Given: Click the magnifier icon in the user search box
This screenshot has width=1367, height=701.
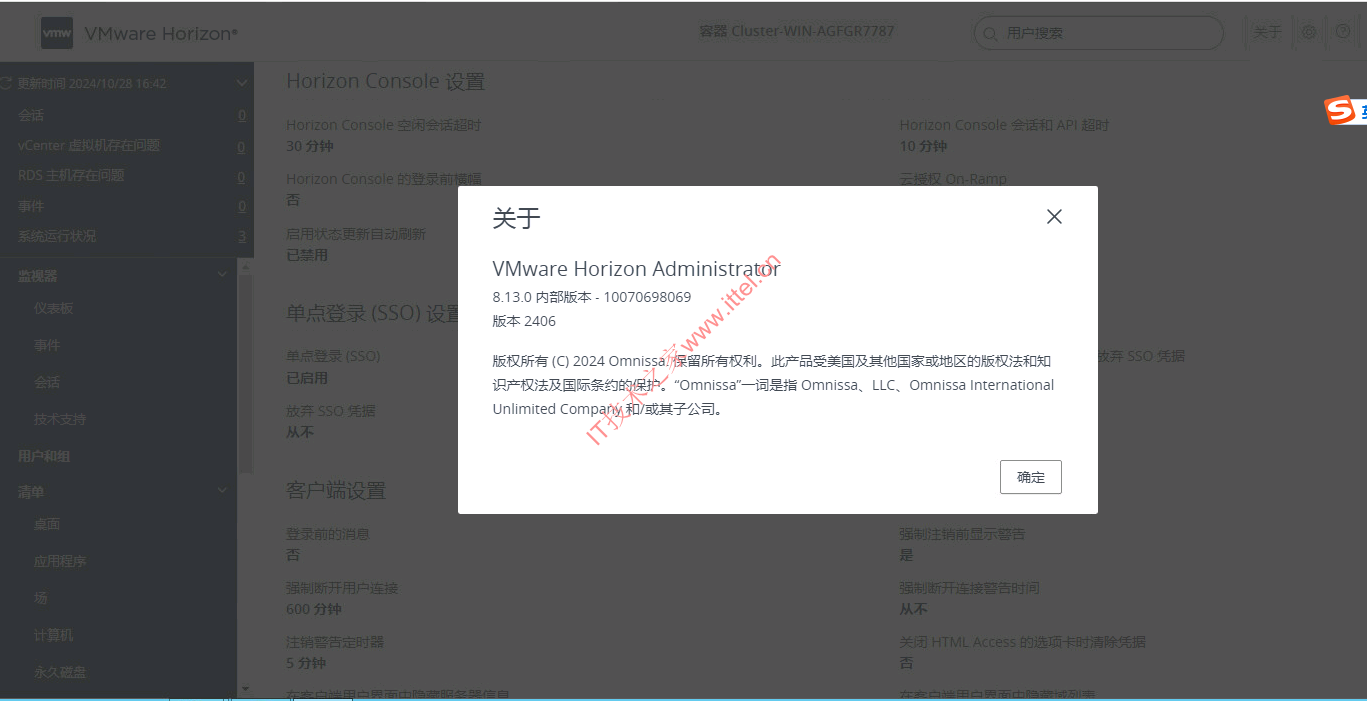Looking at the screenshot, I should (990, 34).
